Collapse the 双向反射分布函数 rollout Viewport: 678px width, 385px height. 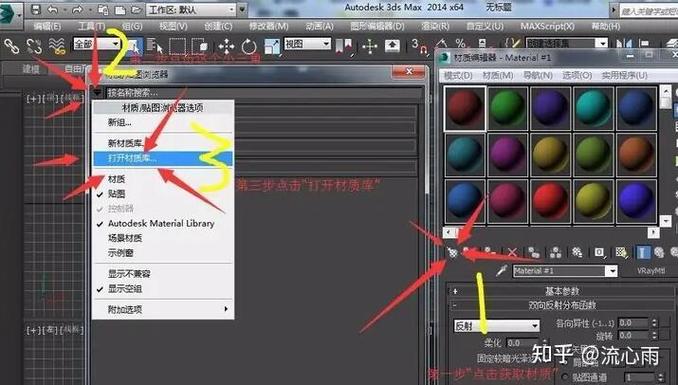[561, 305]
